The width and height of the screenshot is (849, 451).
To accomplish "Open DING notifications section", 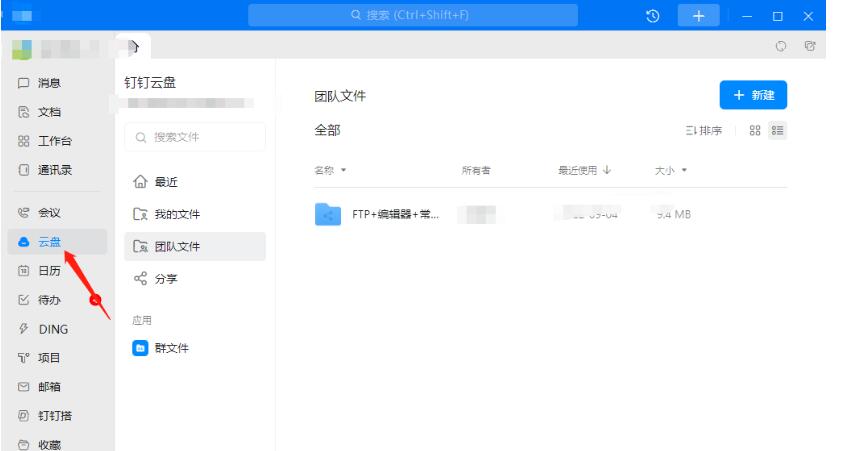I will click(x=43, y=329).
